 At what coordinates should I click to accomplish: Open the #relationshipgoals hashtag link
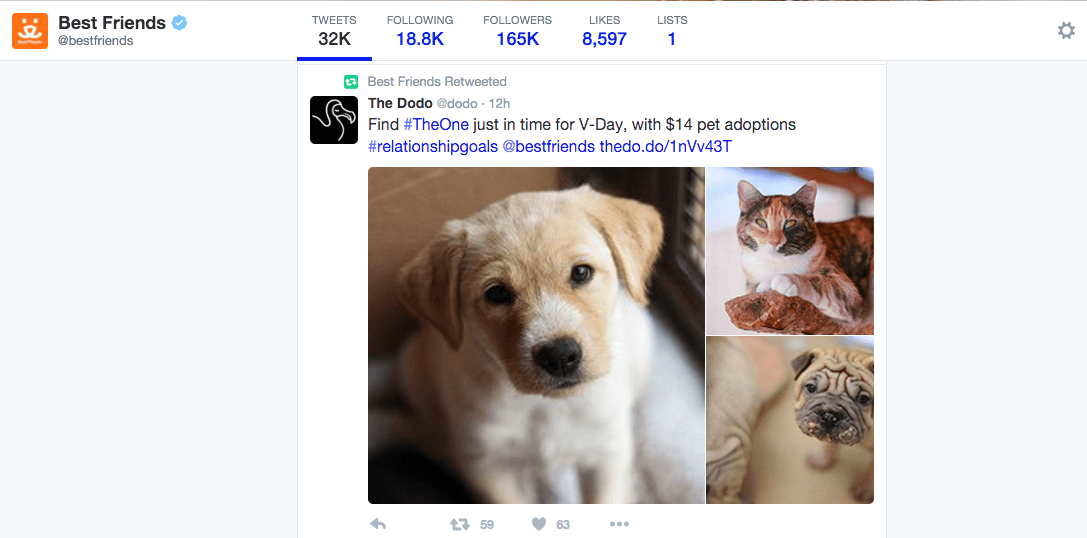click(432, 147)
